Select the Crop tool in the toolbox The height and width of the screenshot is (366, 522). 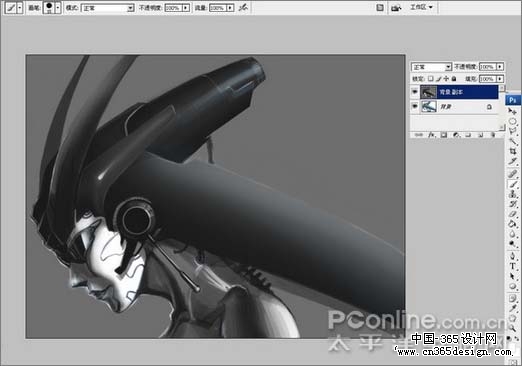tap(513, 152)
